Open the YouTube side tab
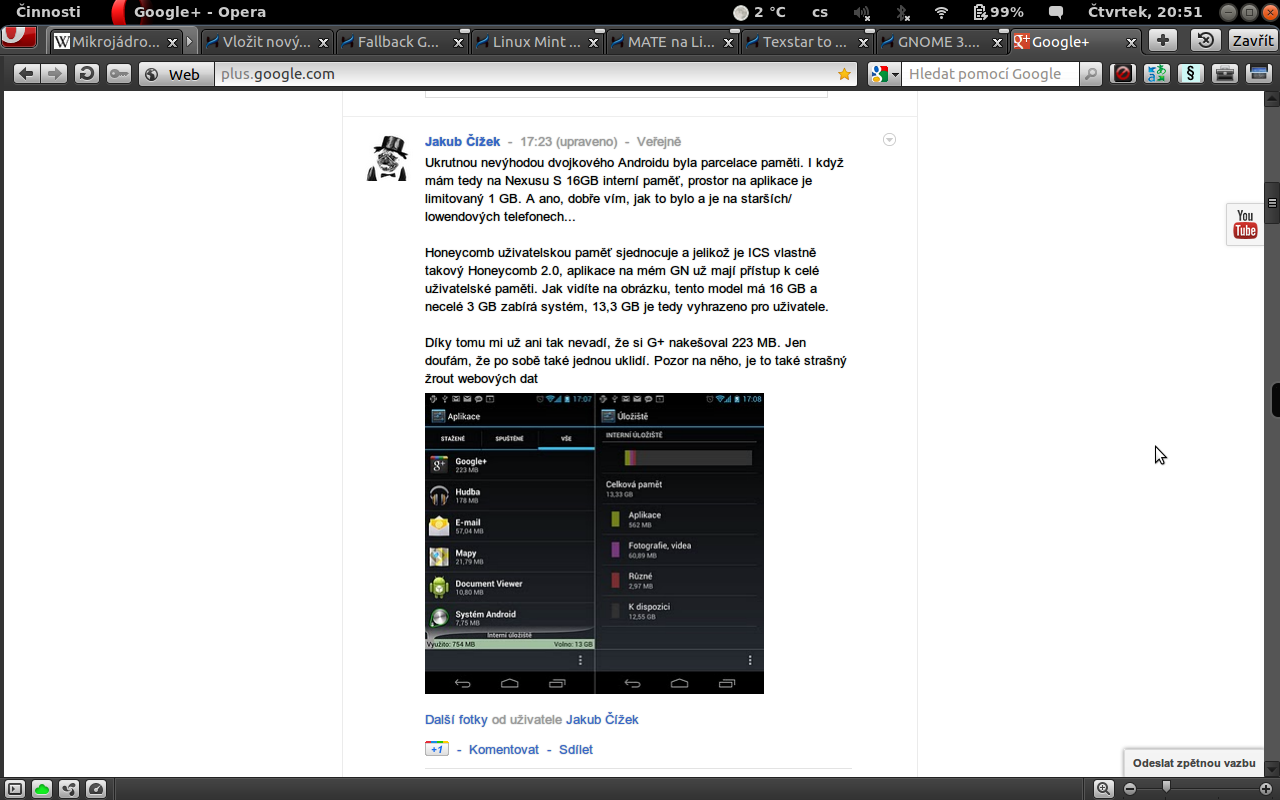Viewport: 1280px width, 800px height. click(1245, 224)
